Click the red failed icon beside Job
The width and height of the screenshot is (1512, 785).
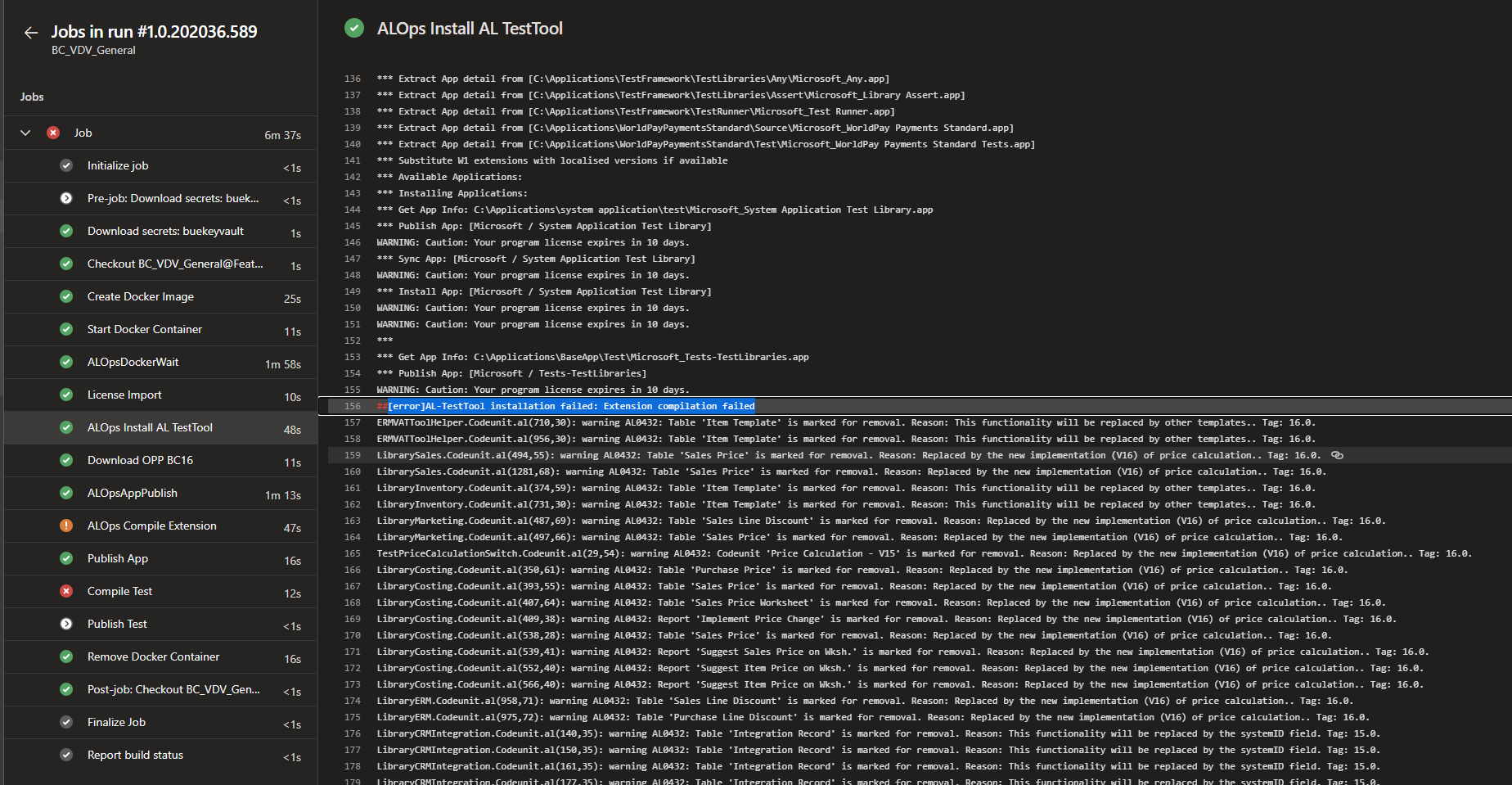pos(53,133)
